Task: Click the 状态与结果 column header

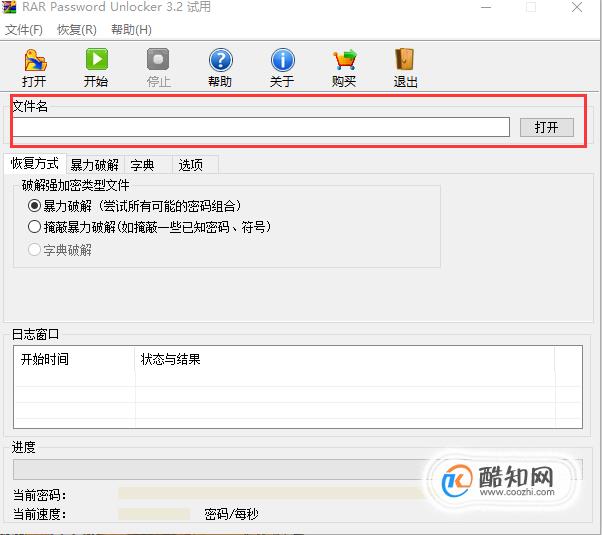Action: click(x=344, y=359)
